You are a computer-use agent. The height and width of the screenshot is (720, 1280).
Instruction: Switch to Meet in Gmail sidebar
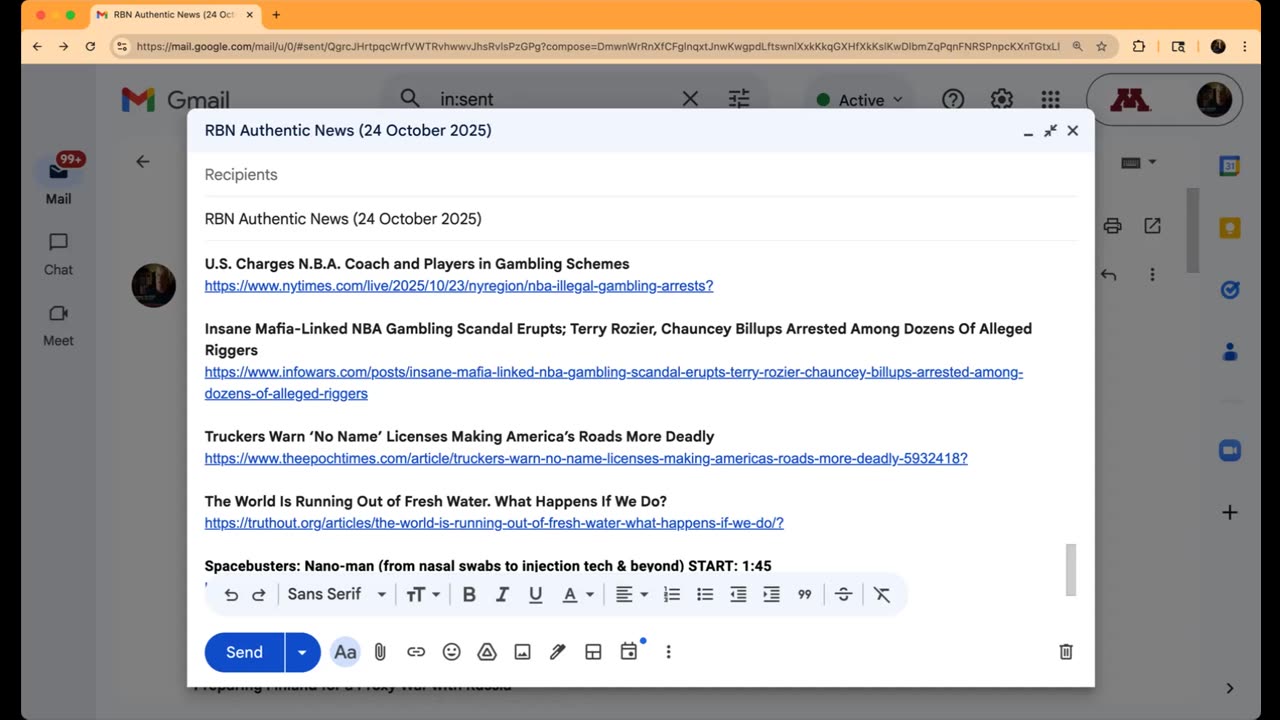click(x=58, y=324)
